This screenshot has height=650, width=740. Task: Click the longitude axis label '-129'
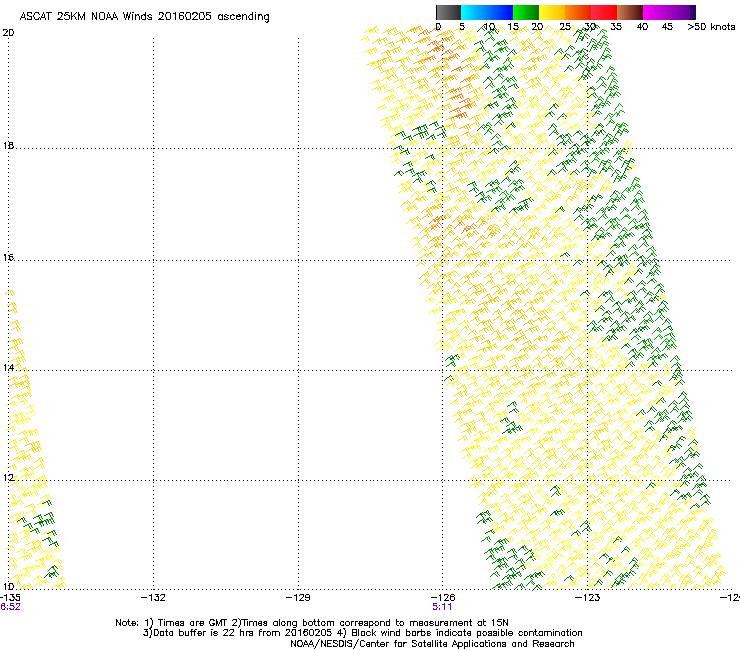pyautogui.click(x=298, y=598)
